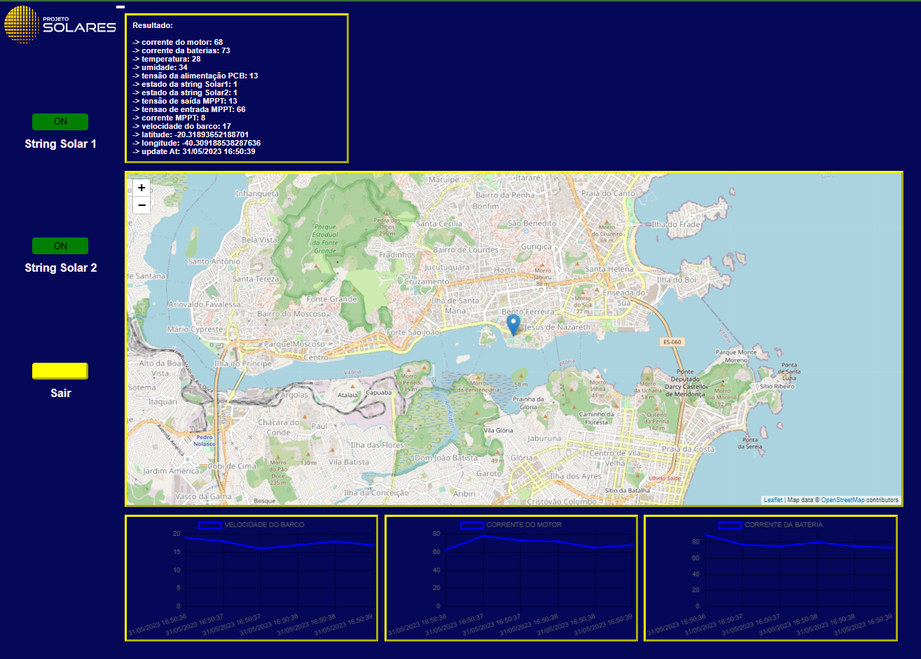
Task: Click the yellow Sair button
Action: click(60, 371)
